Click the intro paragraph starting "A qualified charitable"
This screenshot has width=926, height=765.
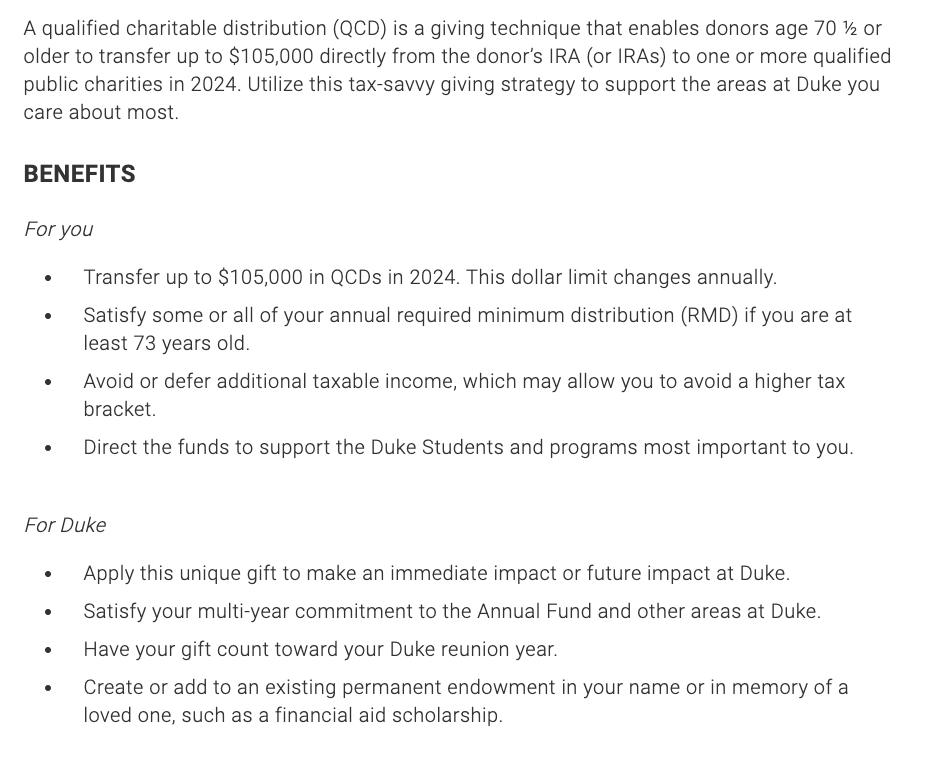click(457, 70)
